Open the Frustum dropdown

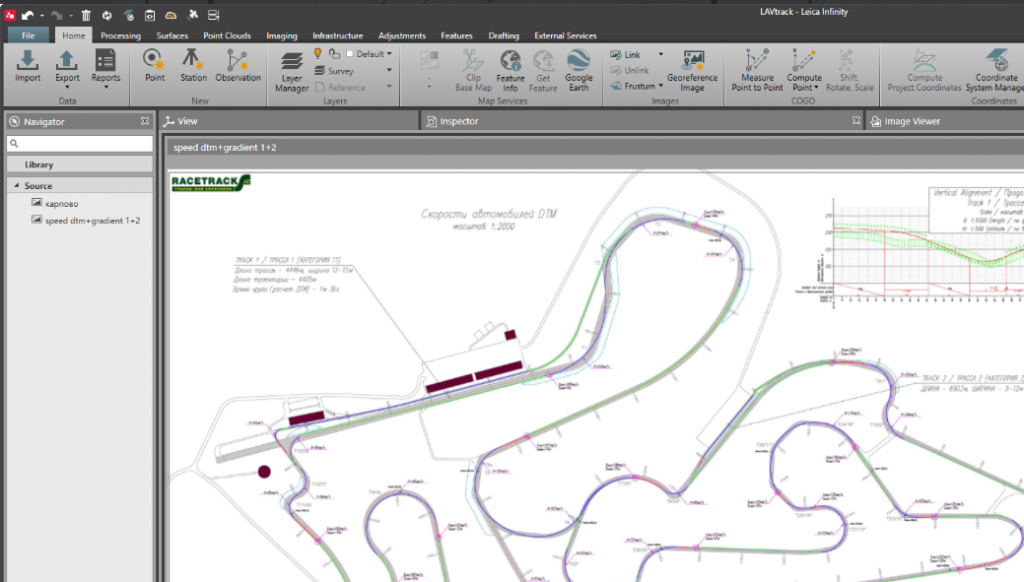pyautogui.click(x=660, y=86)
